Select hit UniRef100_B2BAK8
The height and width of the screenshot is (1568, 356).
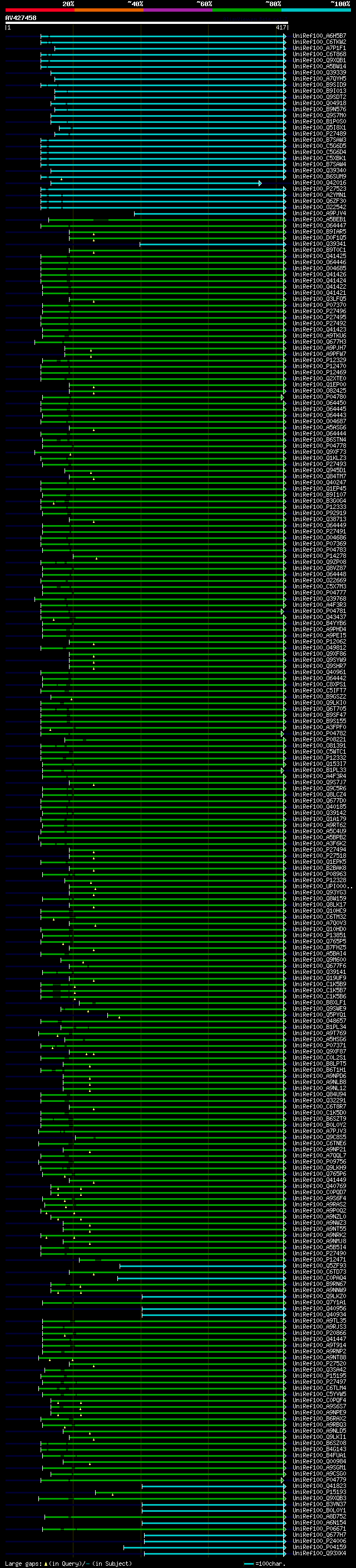coord(319,867)
